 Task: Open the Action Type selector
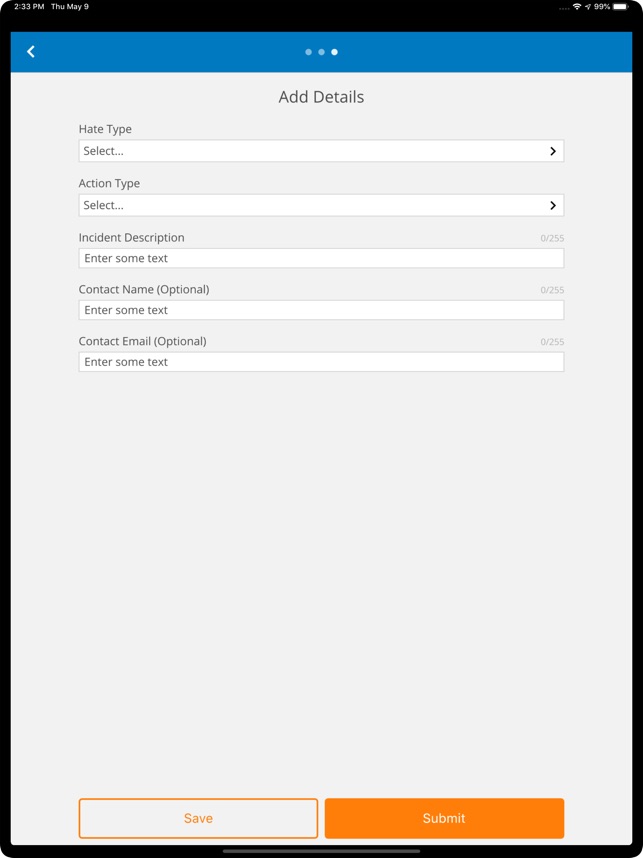[321, 204]
